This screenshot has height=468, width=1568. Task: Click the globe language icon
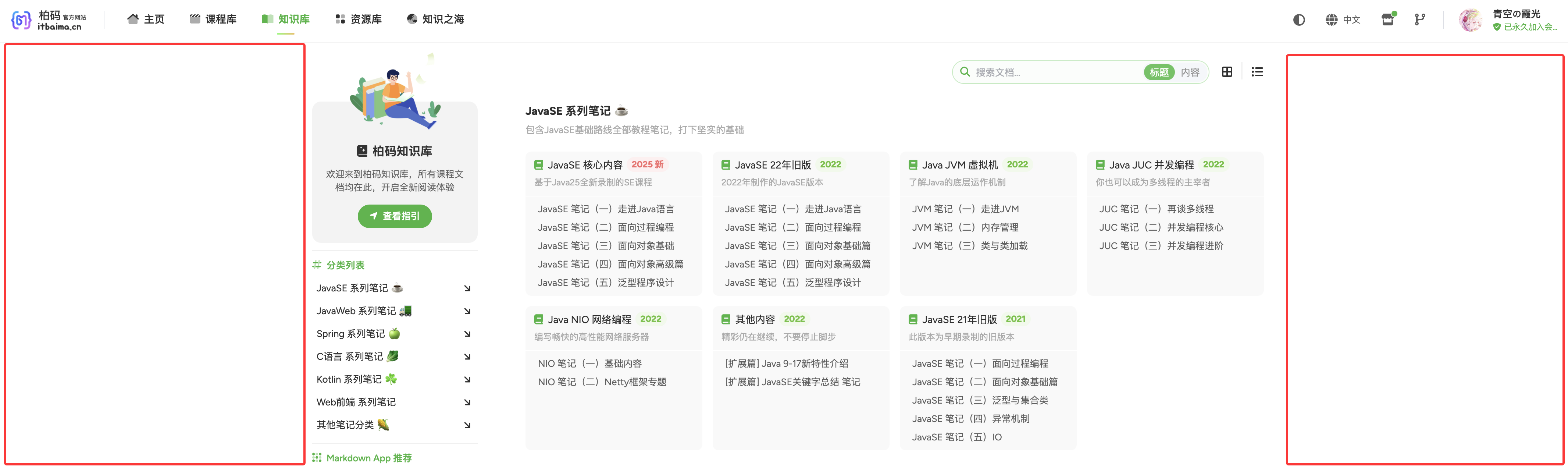tap(1332, 19)
